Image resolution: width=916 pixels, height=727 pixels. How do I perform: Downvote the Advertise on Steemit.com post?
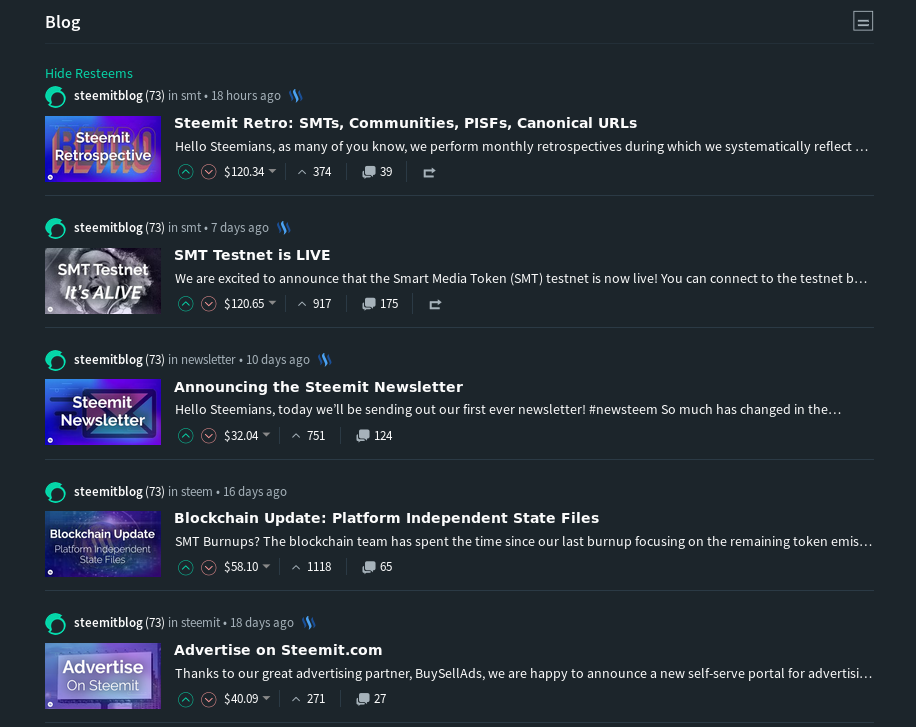click(x=209, y=700)
